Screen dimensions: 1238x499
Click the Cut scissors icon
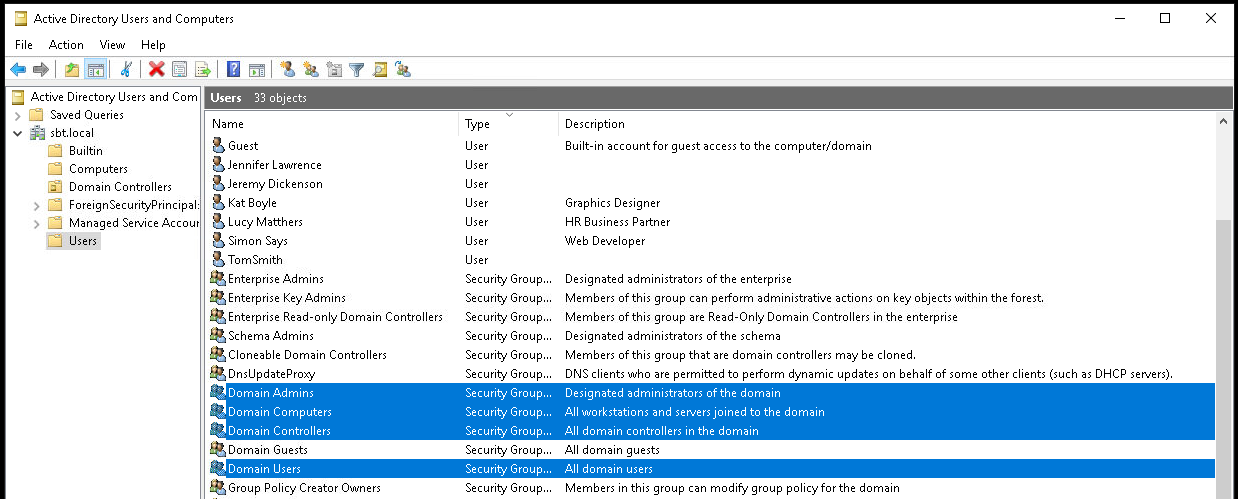(126, 69)
